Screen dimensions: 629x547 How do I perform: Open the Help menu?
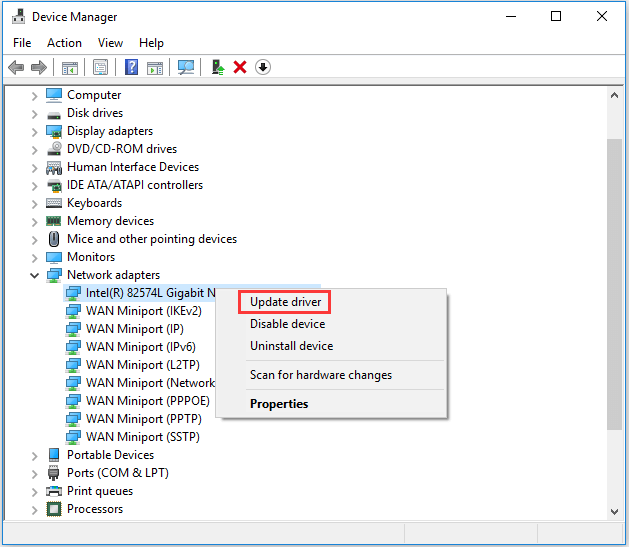click(151, 43)
